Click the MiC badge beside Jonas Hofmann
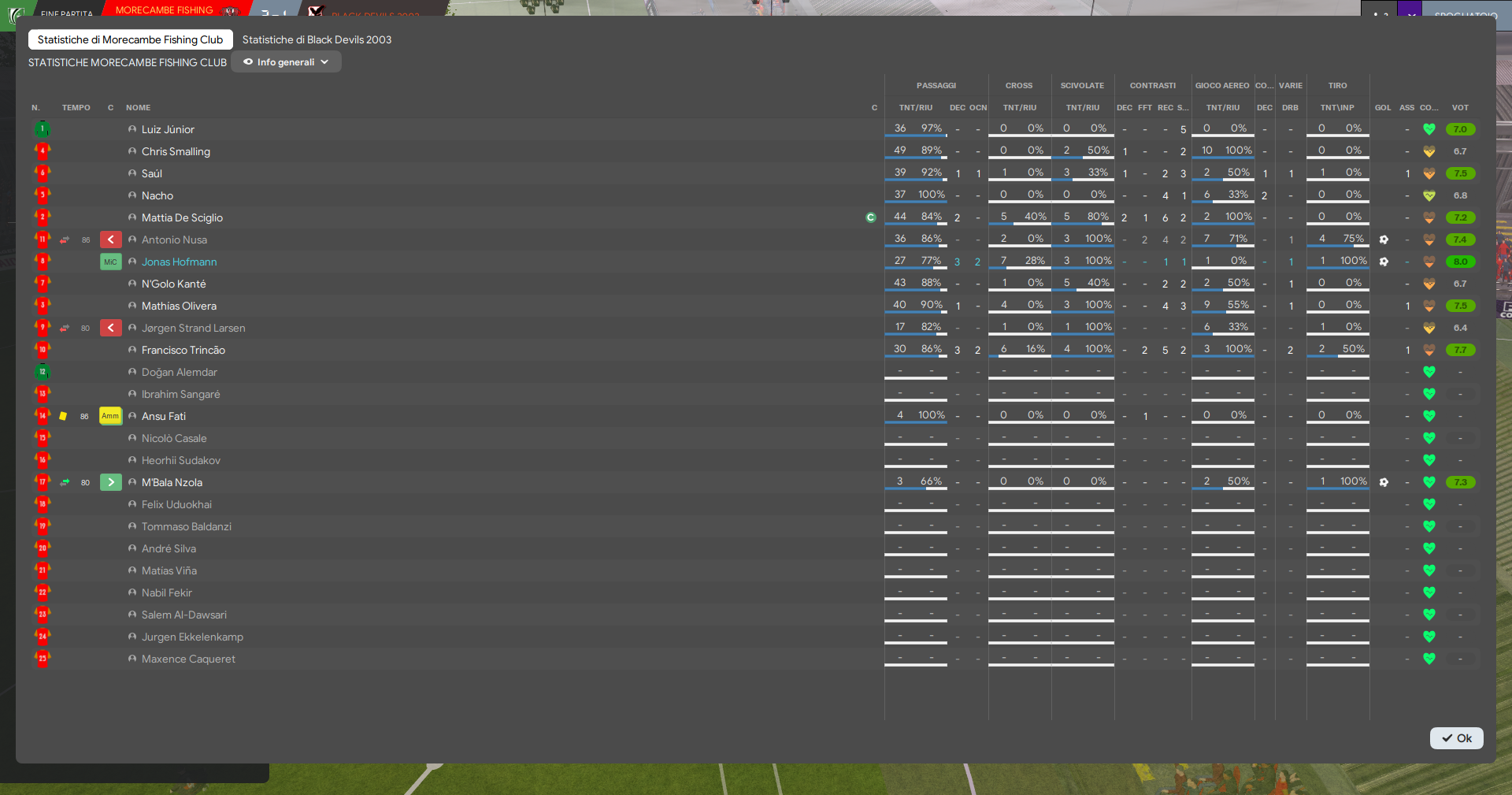Screen dimensions: 1512x795 [111, 262]
